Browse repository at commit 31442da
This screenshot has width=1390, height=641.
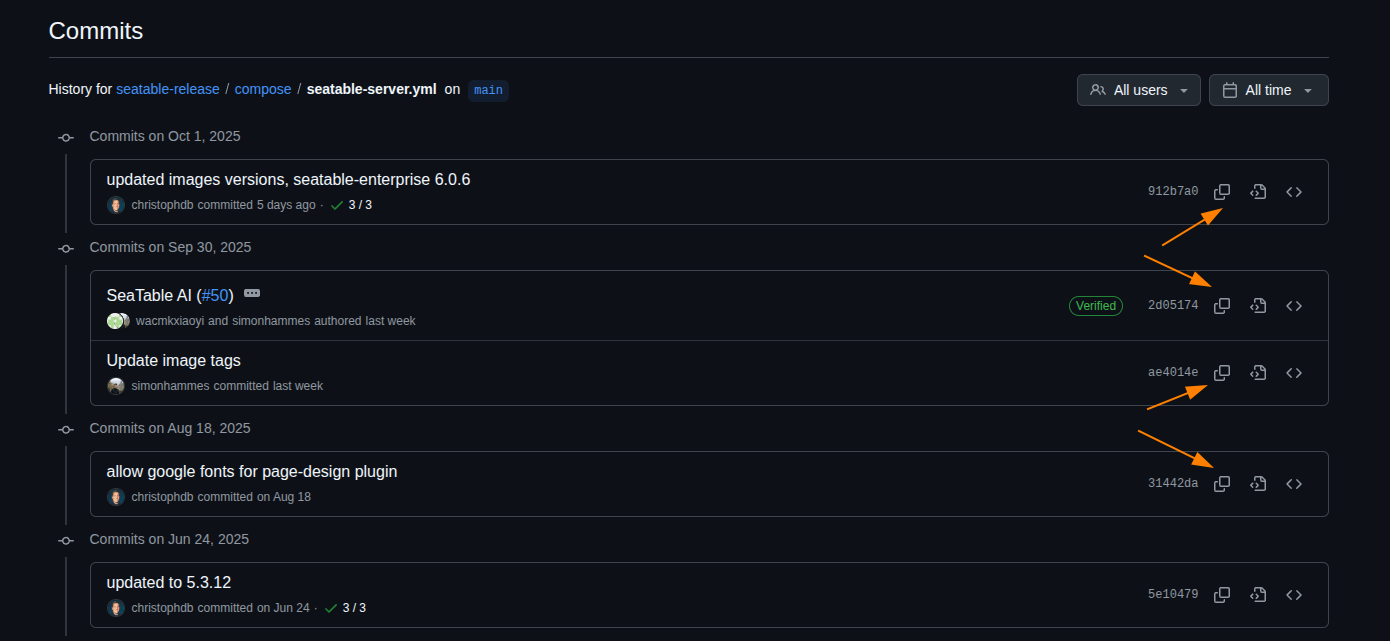[x=1294, y=484]
